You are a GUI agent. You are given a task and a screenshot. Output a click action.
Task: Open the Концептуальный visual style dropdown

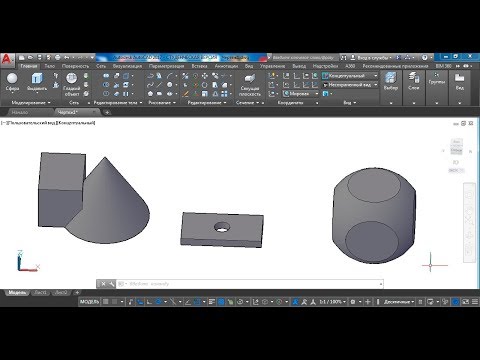coord(350,76)
